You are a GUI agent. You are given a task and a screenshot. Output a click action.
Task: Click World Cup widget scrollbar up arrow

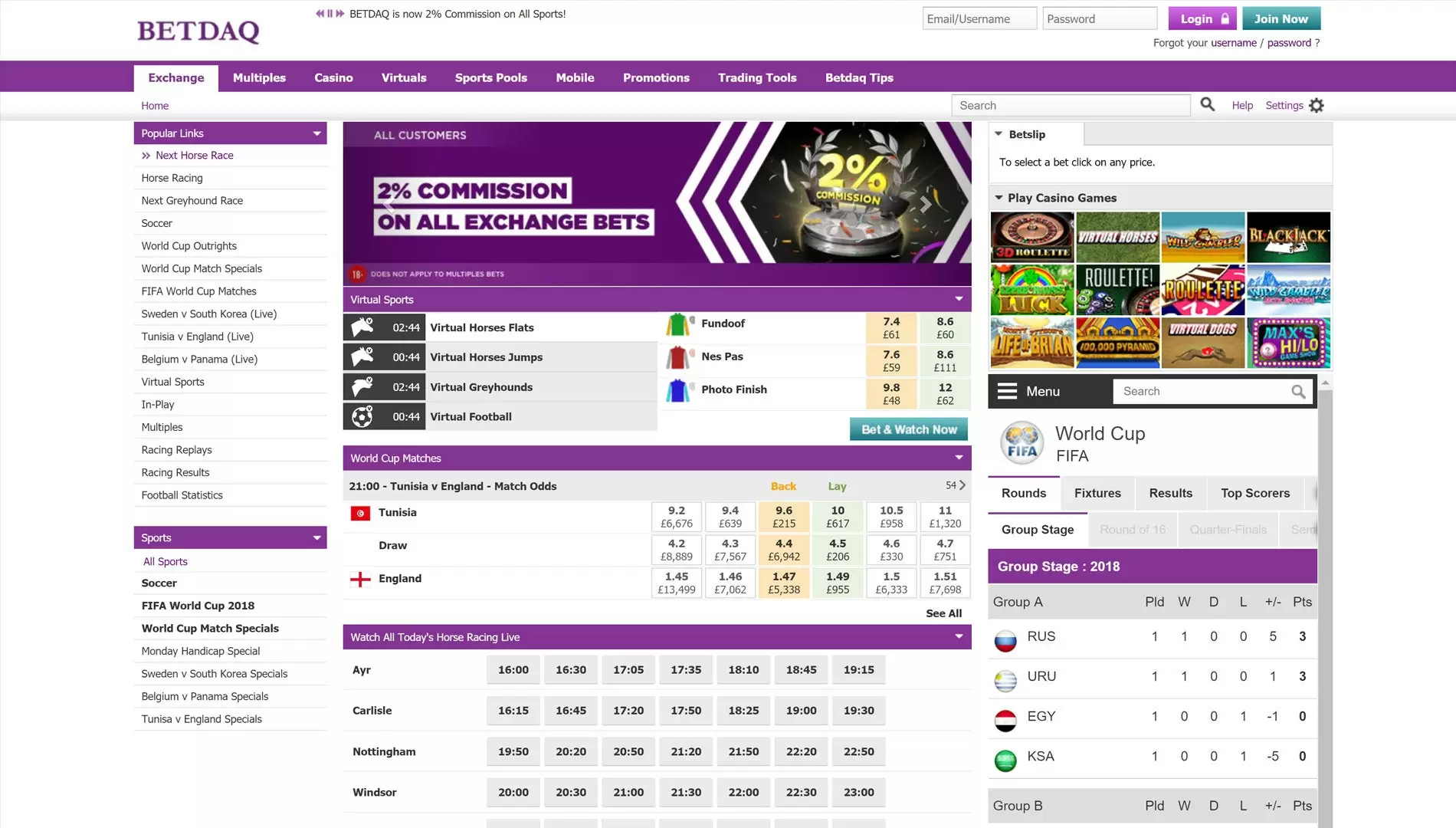[1325, 382]
